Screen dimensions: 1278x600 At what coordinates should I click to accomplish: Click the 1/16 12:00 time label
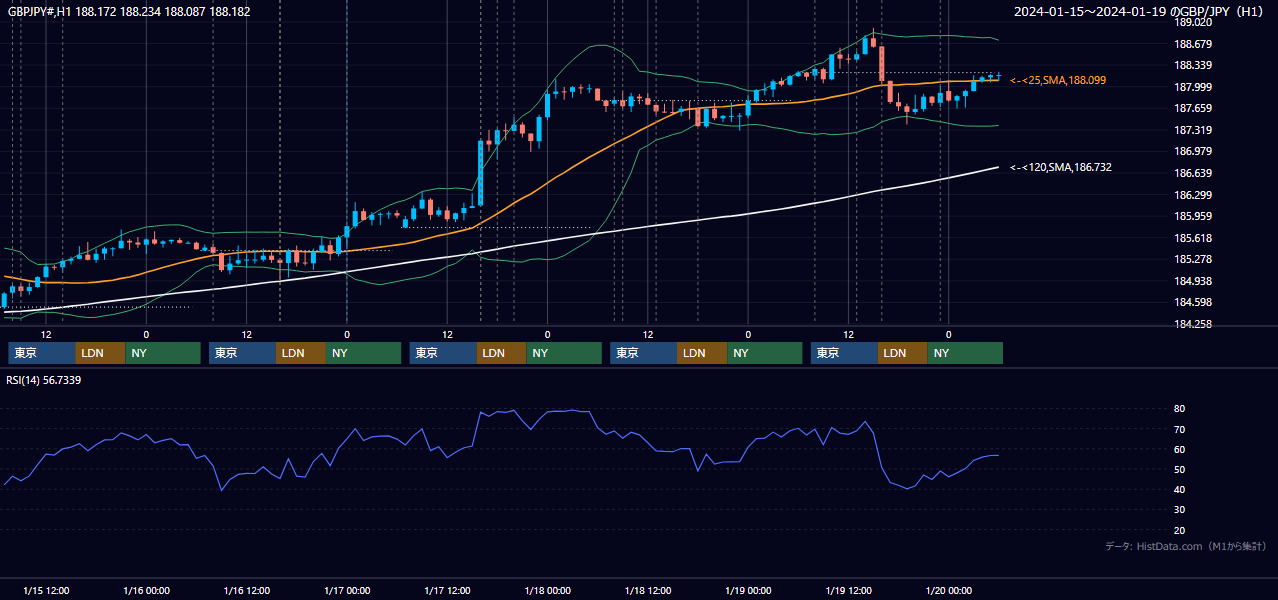tap(247, 591)
